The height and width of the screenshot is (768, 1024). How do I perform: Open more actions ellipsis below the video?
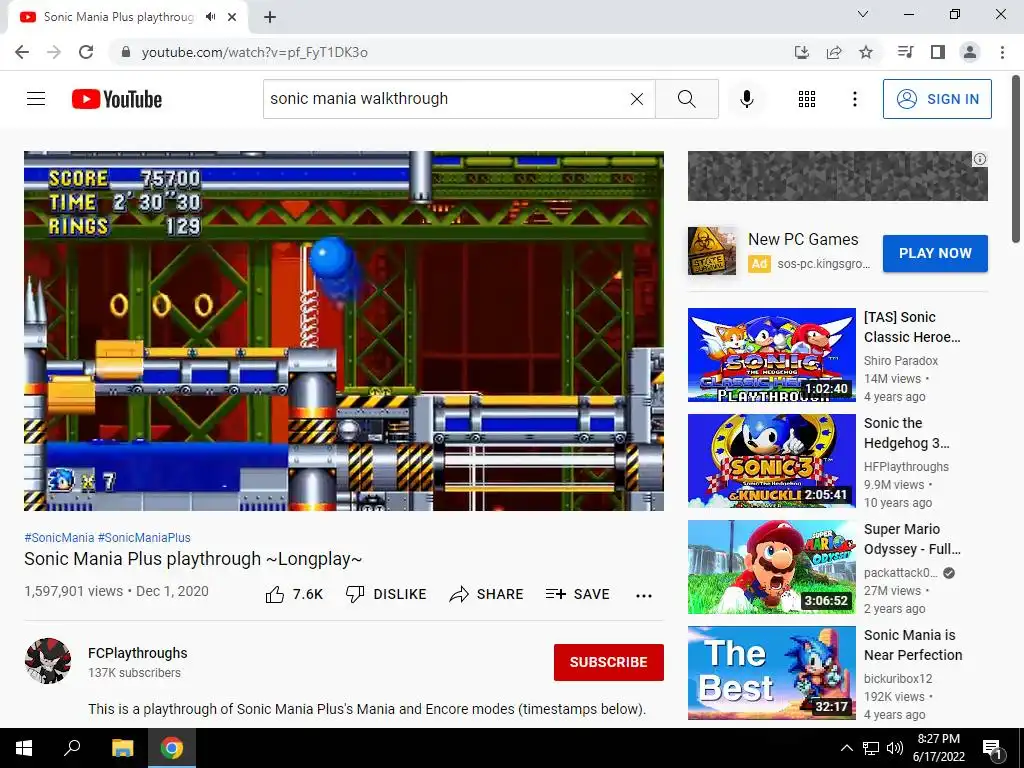coord(644,595)
